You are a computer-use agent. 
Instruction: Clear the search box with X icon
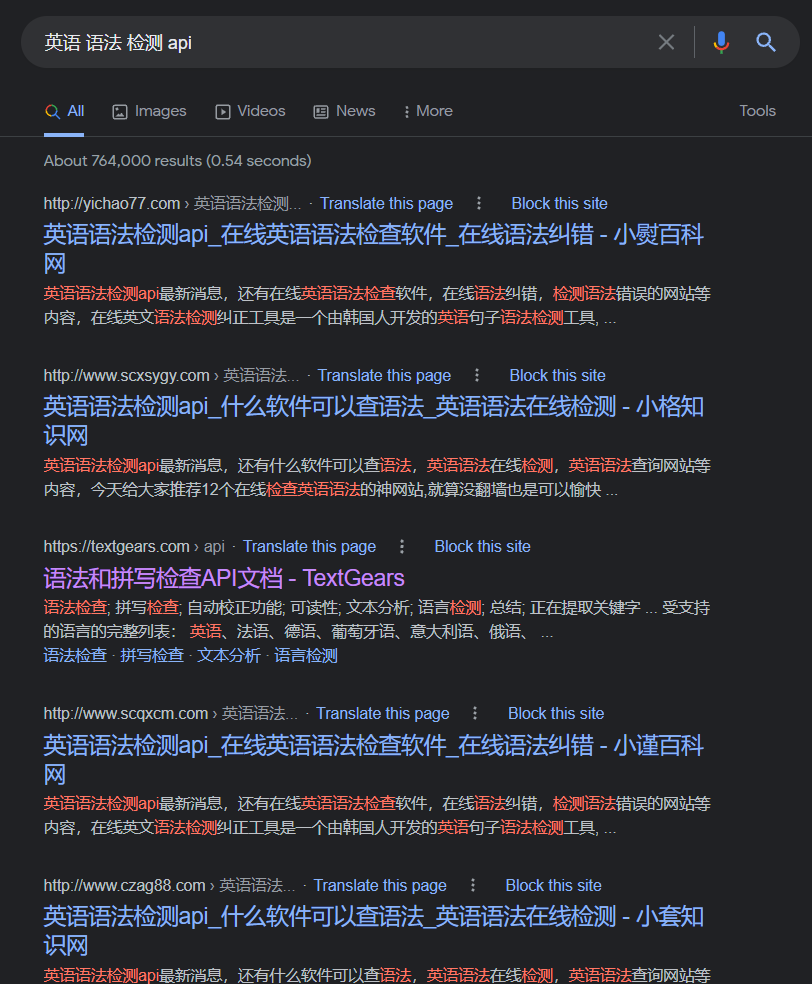(x=666, y=42)
